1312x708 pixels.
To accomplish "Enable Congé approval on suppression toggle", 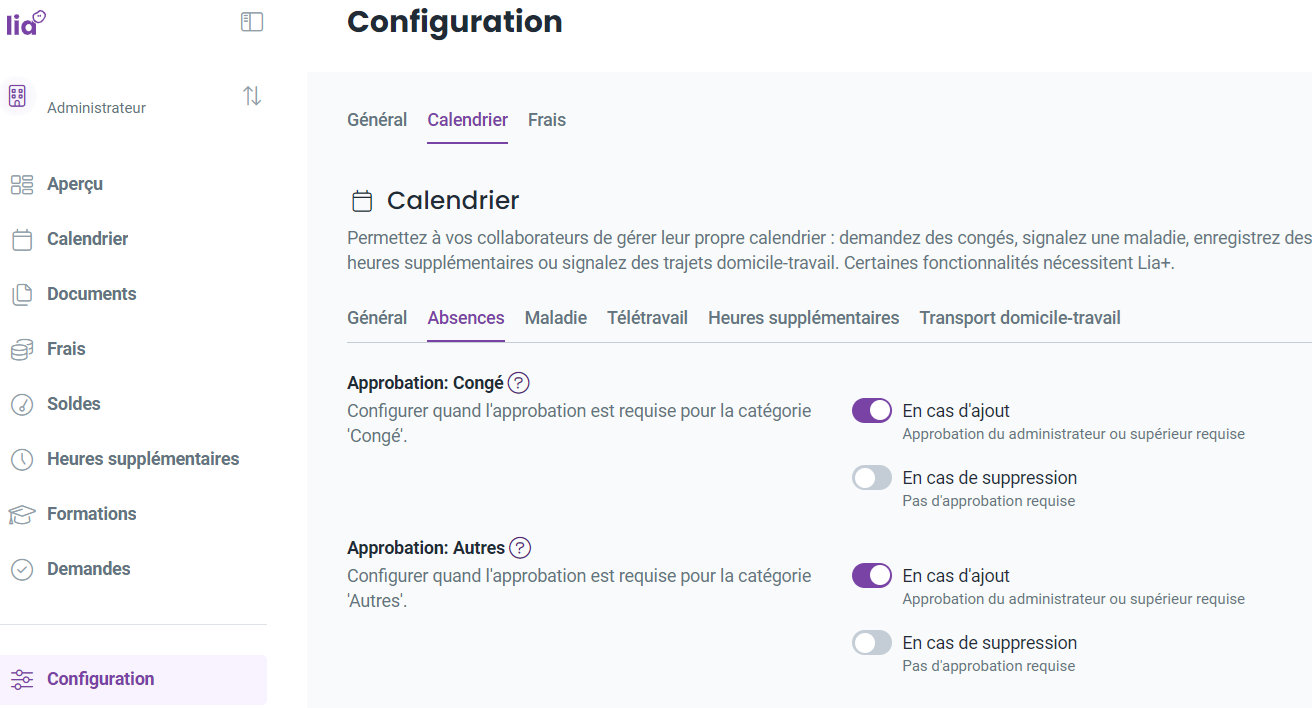I will [x=872, y=478].
